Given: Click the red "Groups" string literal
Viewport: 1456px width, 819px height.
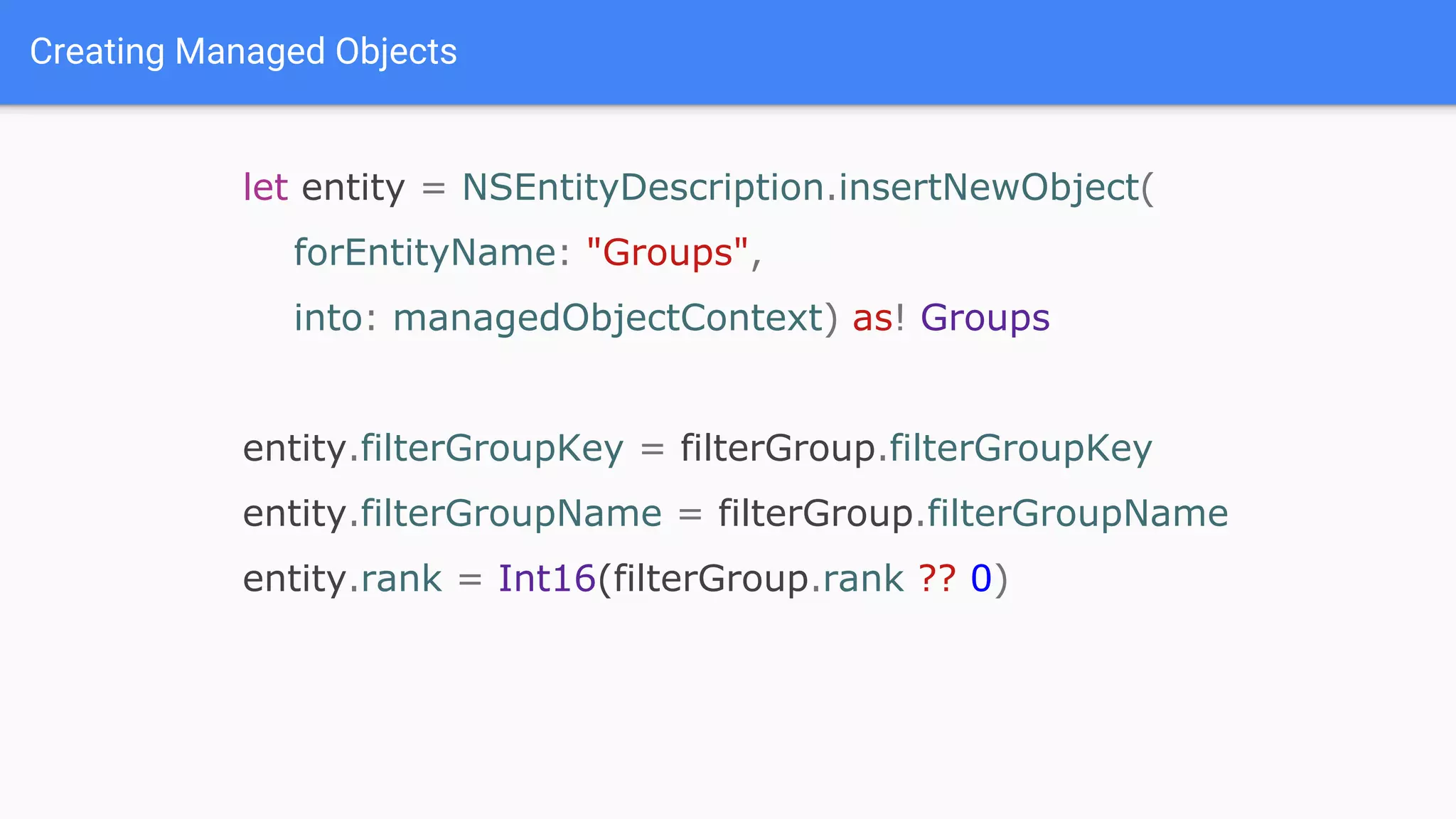Looking at the screenshot, I should coord(667,253).
